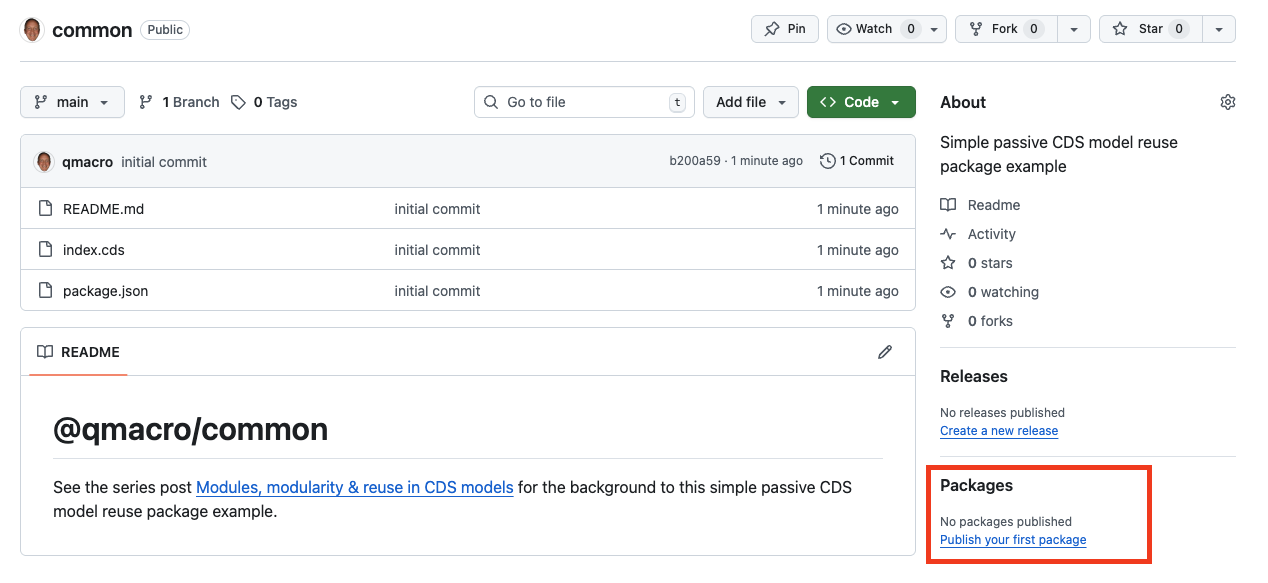Edit the README via the pencil icon
The width and height of the screenshot is (1268, 583).
[x=885, y=351]
